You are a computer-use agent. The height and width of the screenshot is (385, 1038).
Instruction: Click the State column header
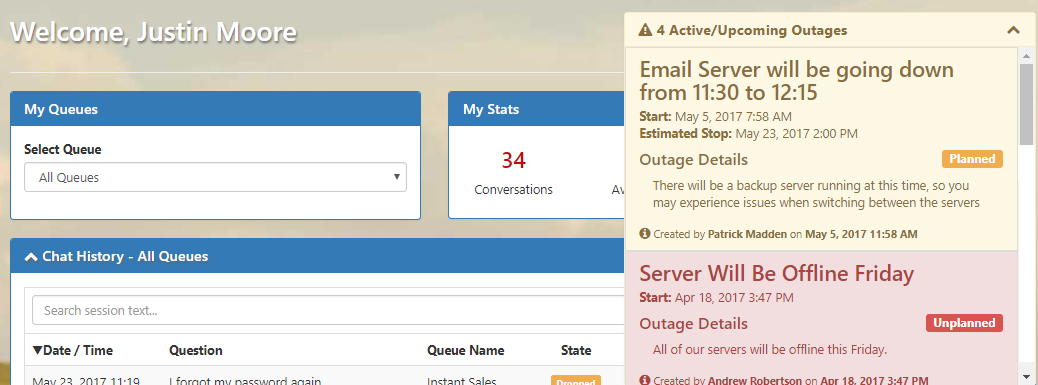[576, 350]
